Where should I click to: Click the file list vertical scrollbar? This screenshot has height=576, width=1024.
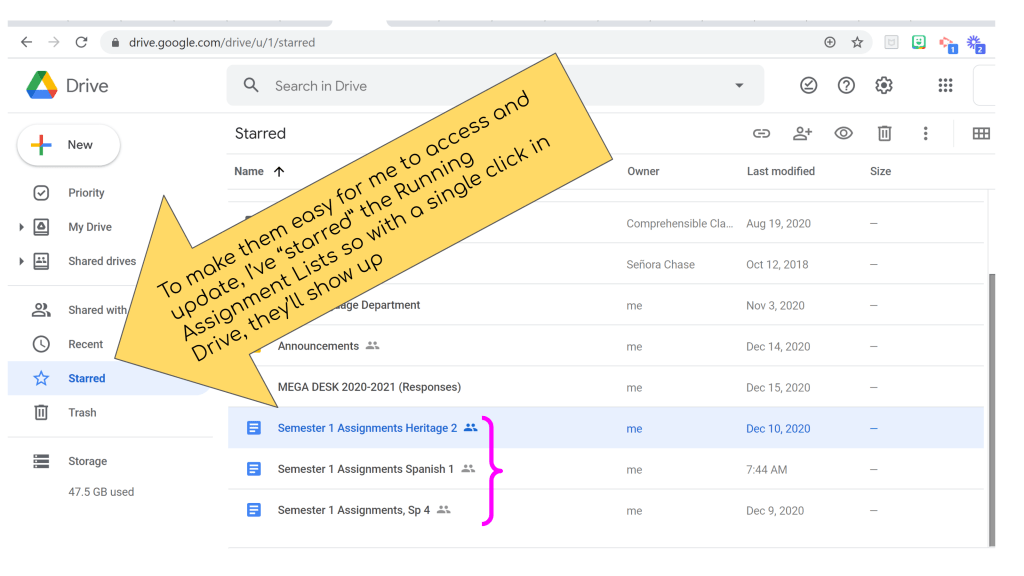tap(991, 400)
